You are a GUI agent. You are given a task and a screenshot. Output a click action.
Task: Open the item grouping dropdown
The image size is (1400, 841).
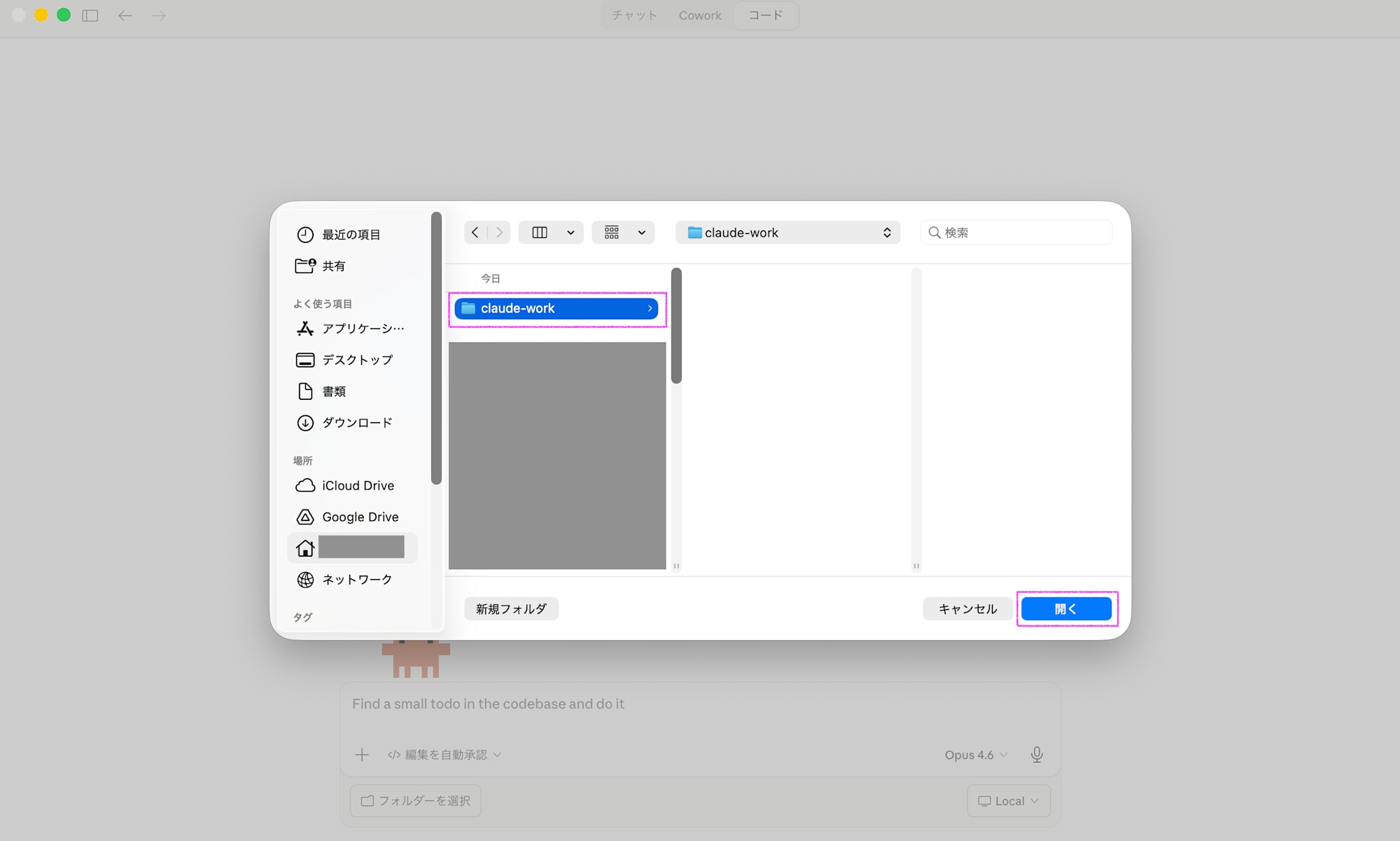pyautogui.click(x=640, y=232)
